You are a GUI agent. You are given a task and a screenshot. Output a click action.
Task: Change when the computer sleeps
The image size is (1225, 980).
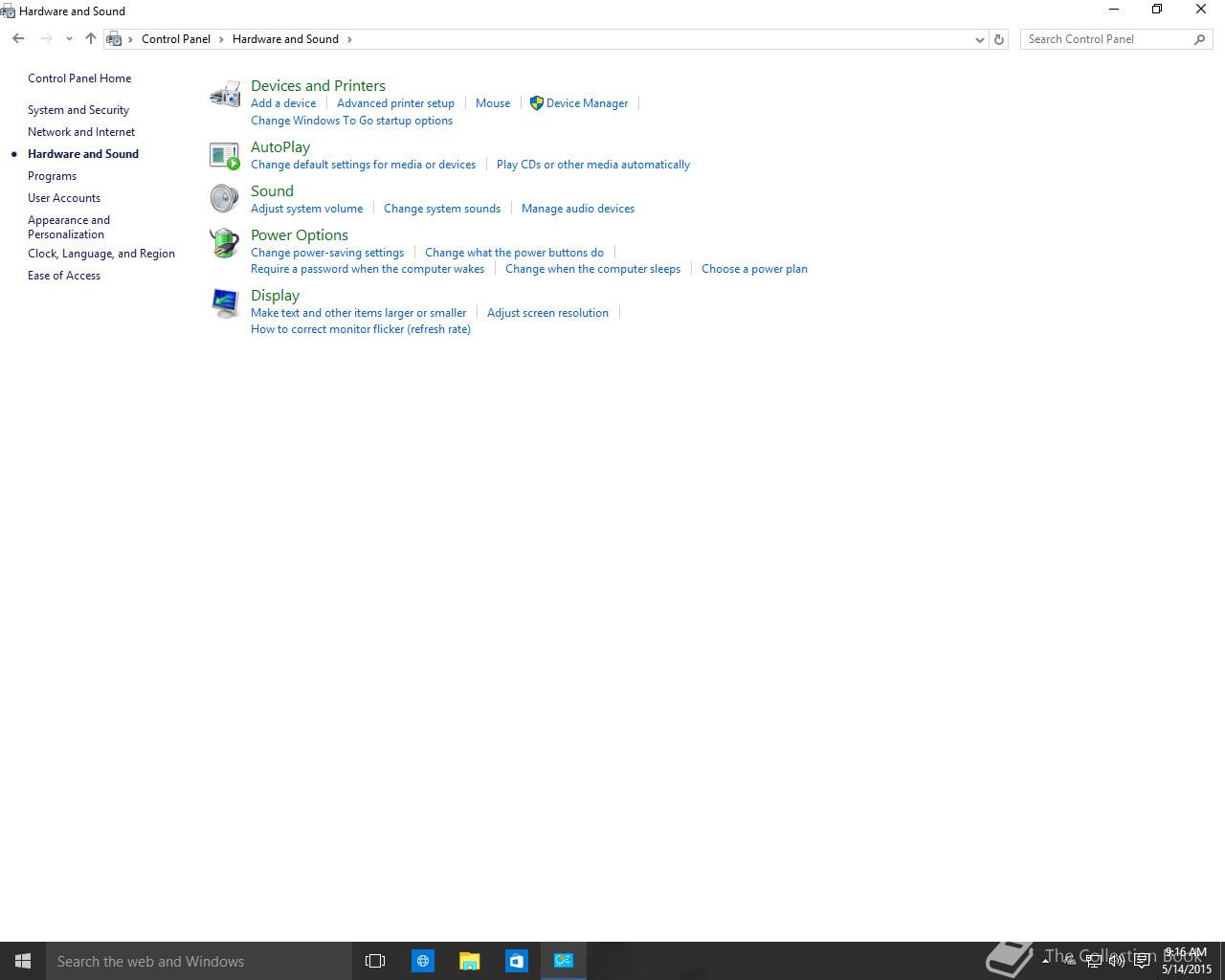[x=592, y=269]
